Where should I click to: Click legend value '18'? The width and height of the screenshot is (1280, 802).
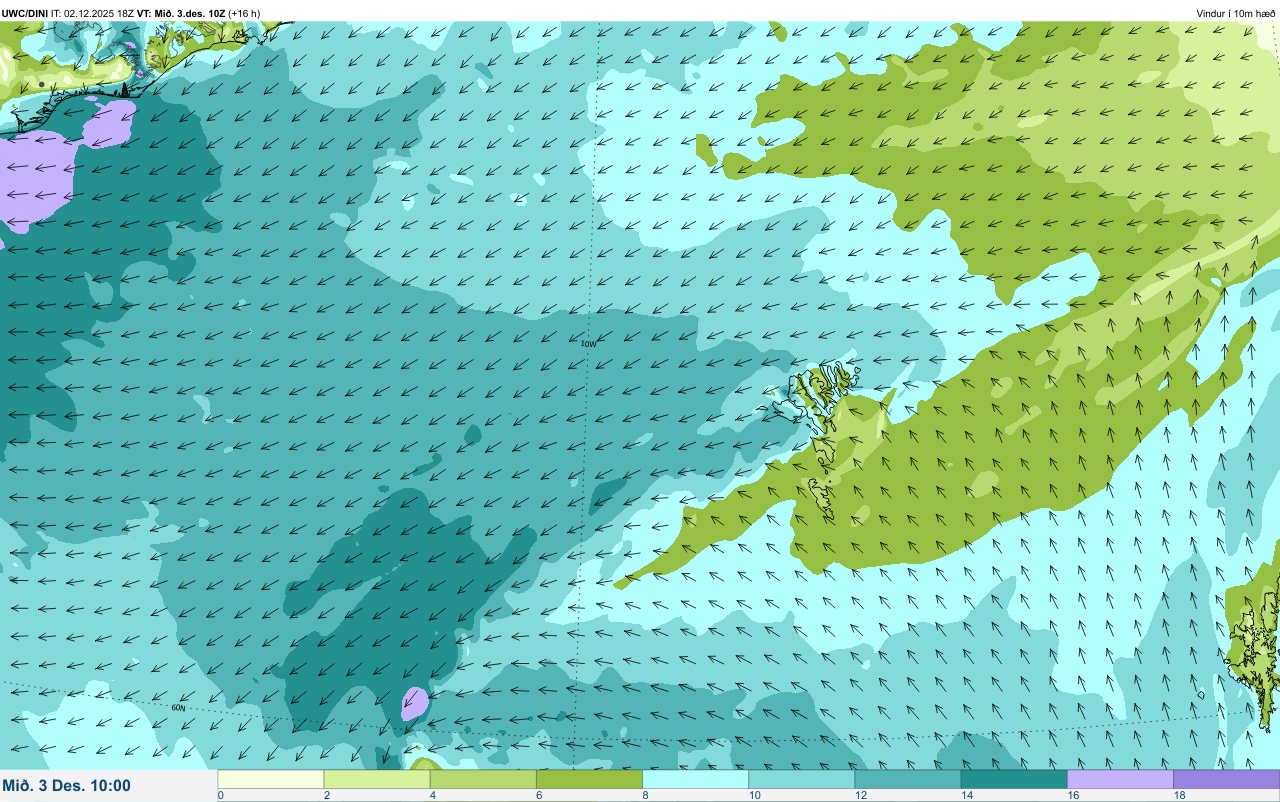pyautogui.click(x=1179, y=795)
